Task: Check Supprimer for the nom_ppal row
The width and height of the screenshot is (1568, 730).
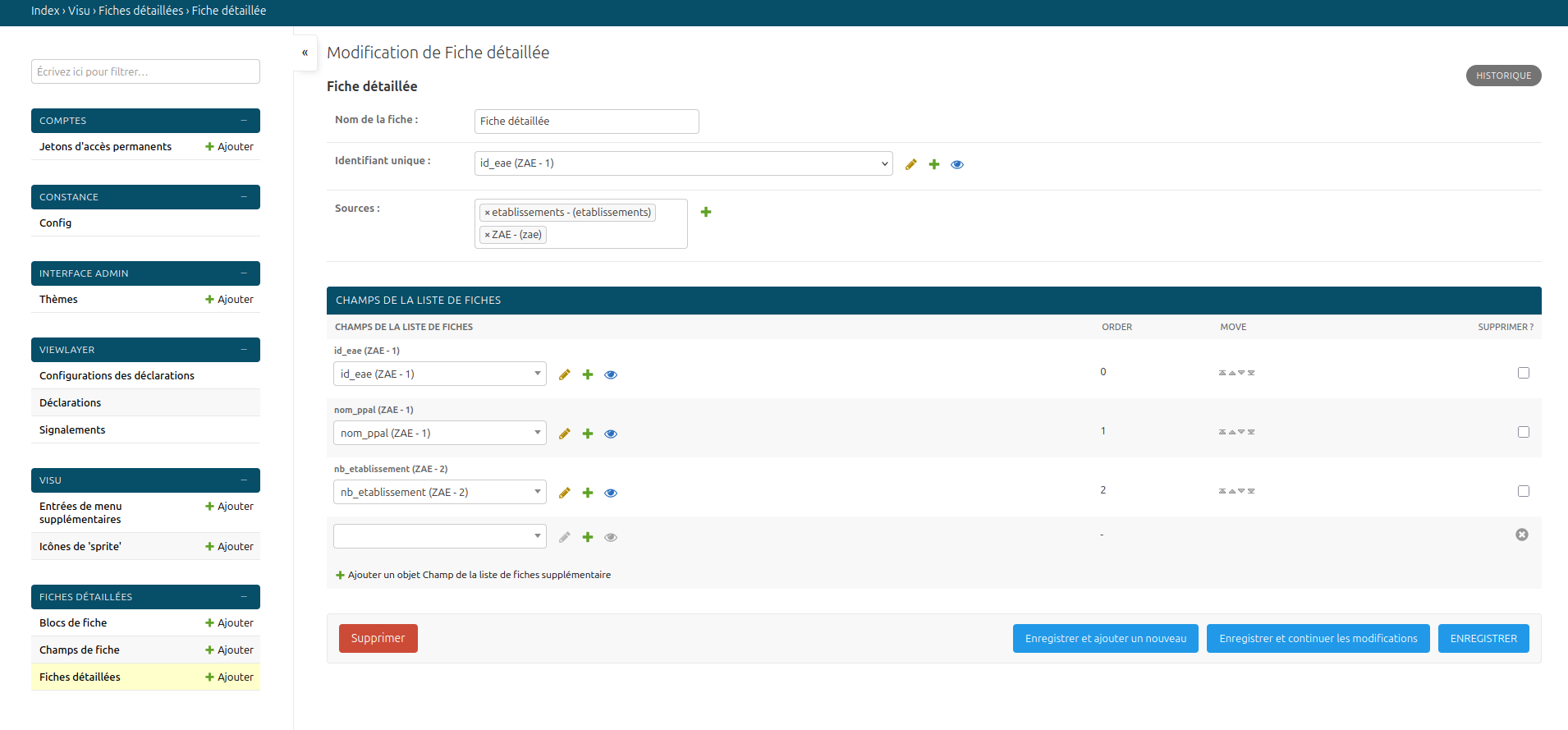Action: pyautogui.click(x=1524, y=432)
